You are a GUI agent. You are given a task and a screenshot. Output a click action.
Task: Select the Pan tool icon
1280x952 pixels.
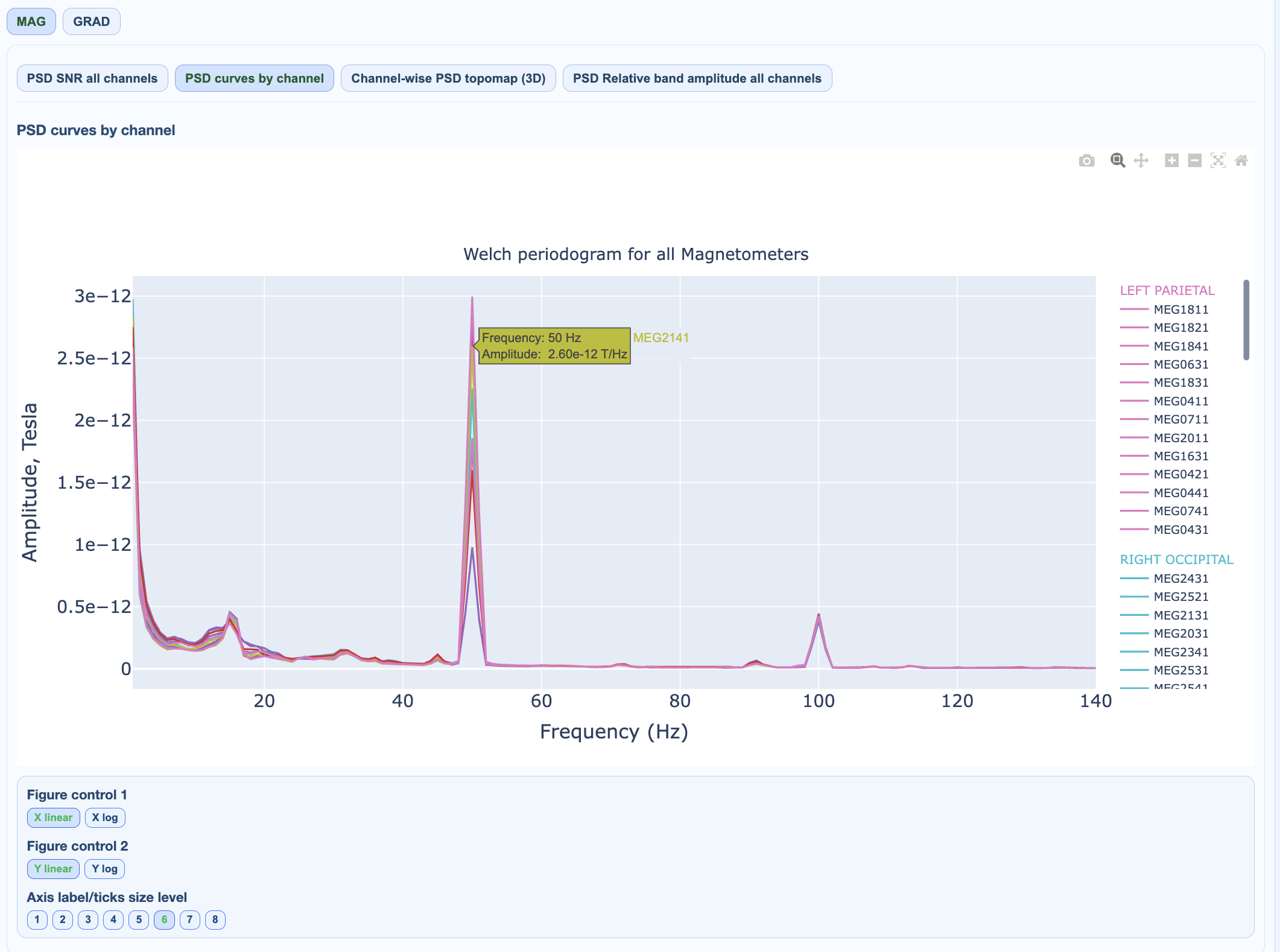[x=1141, y=160]
